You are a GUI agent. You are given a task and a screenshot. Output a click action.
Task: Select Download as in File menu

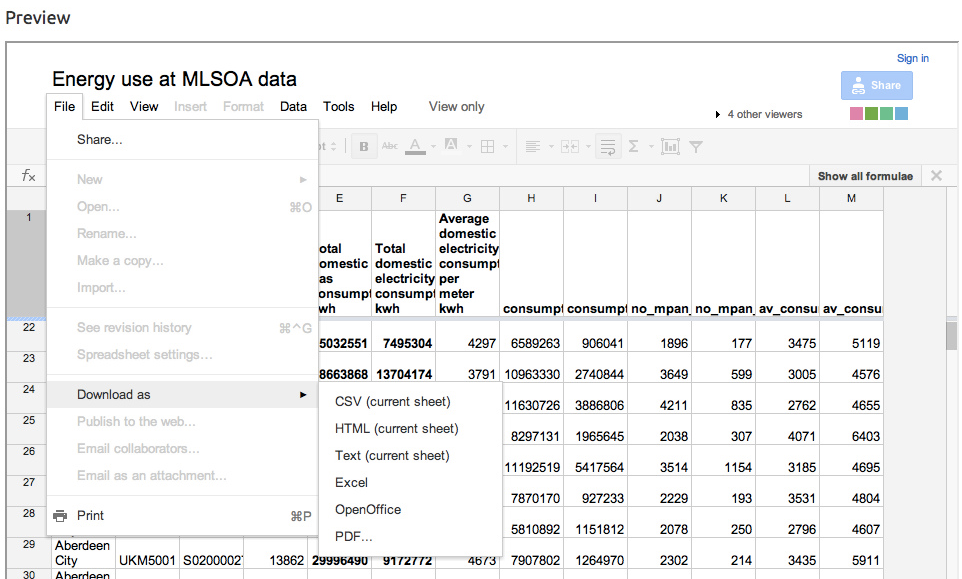point(183,394)
